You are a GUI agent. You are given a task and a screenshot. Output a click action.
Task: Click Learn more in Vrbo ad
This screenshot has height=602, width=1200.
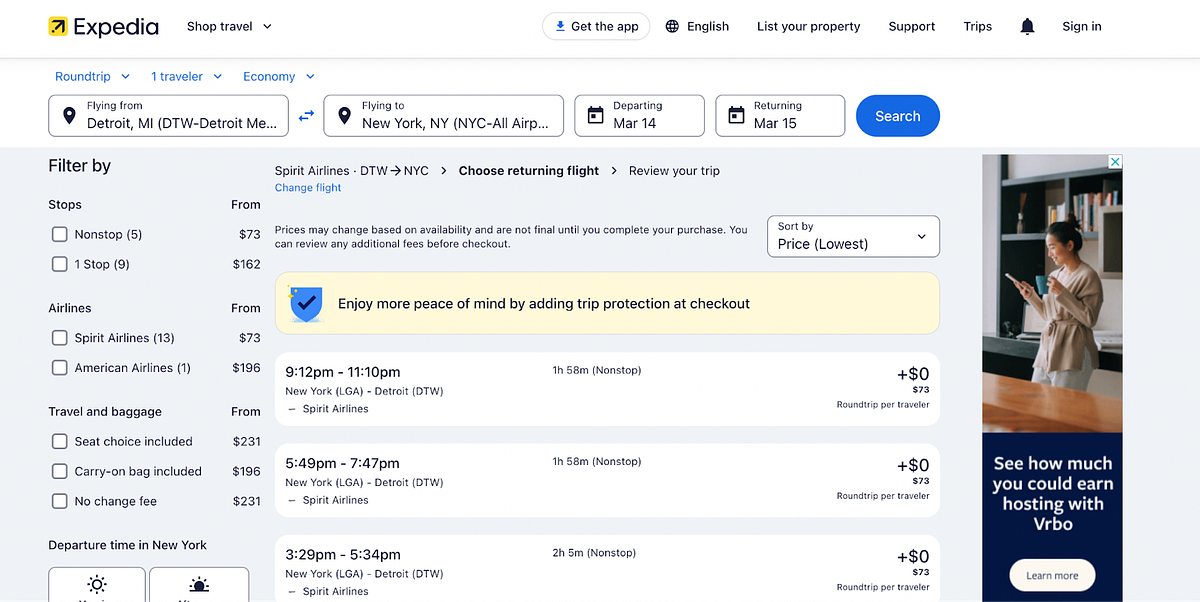pos(1052,576)
